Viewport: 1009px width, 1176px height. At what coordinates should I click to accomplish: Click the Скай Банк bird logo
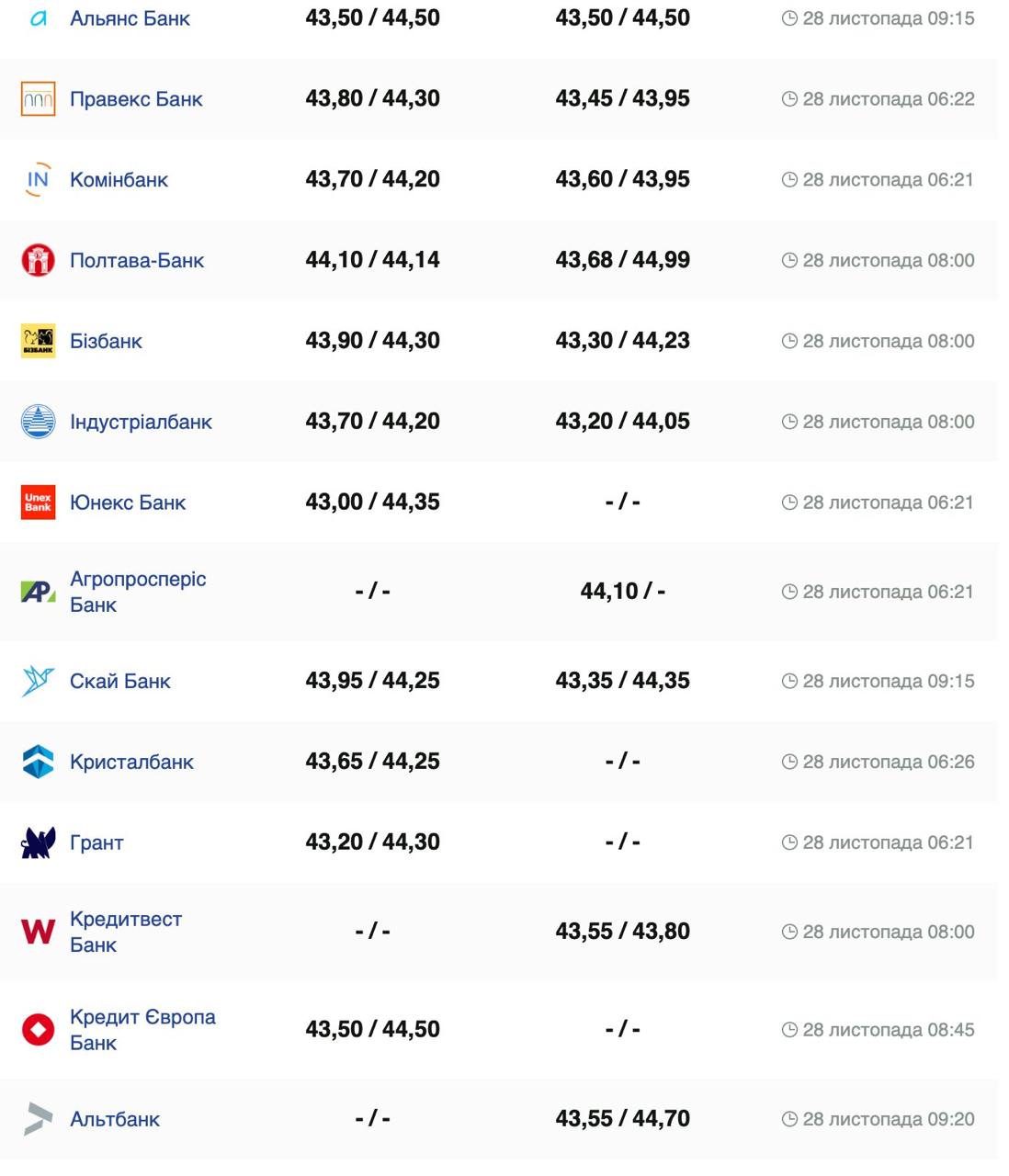[39, 681]
